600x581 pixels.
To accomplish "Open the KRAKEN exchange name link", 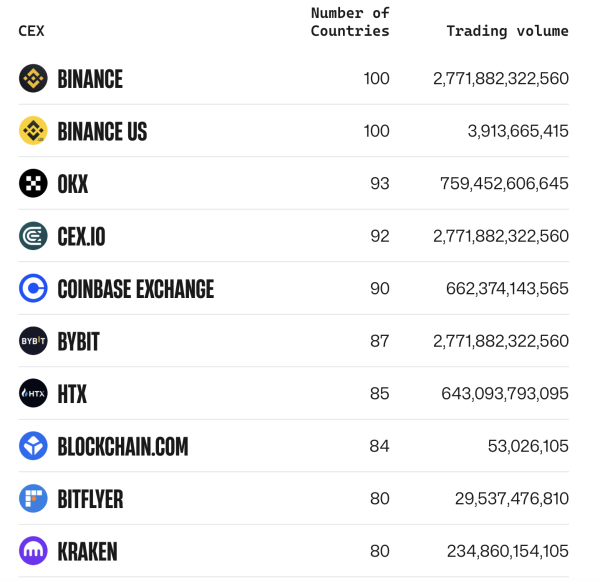I will (87, 551).
